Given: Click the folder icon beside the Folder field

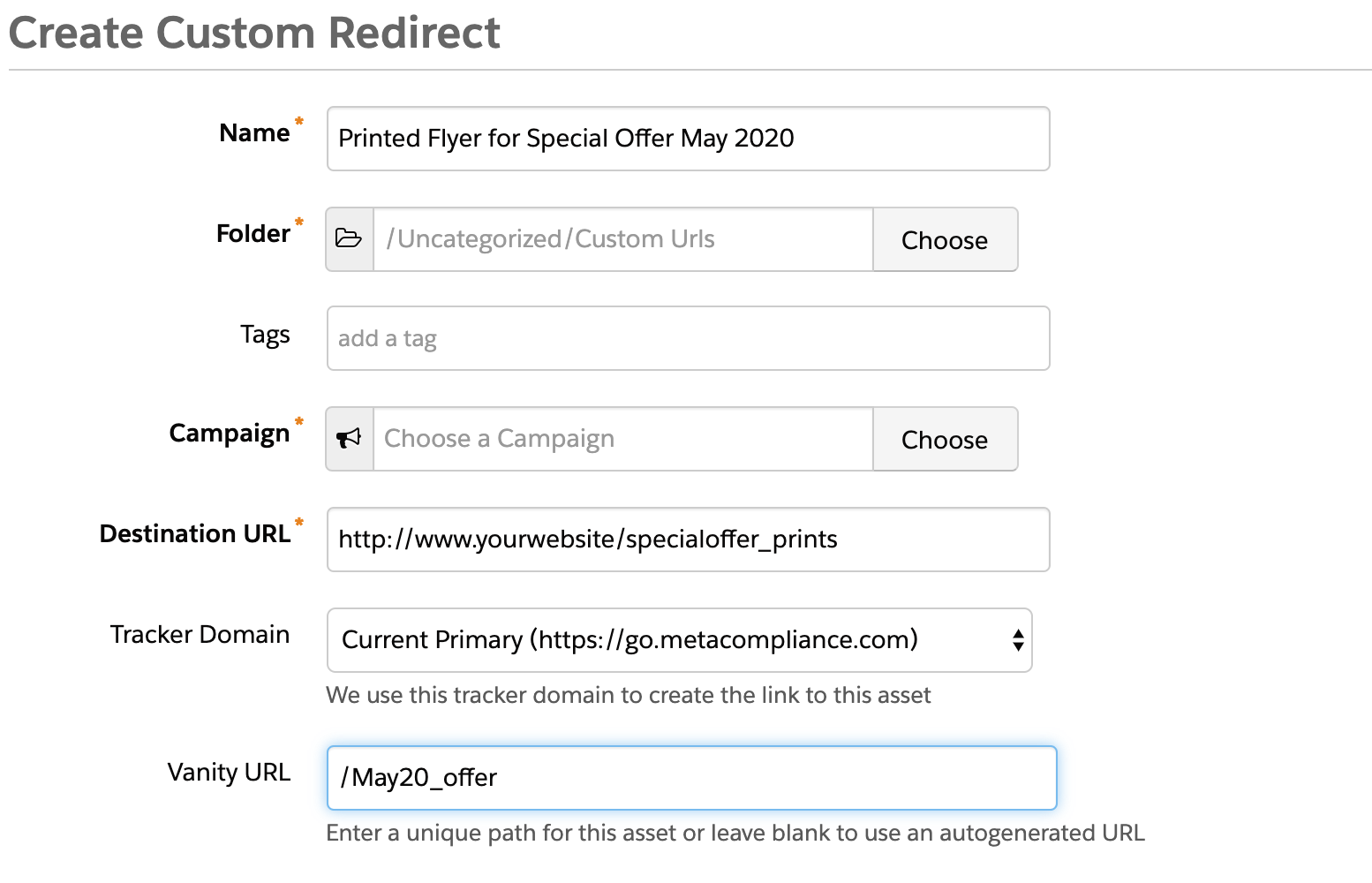Looking at the screenshot, I should coord(350,239).
